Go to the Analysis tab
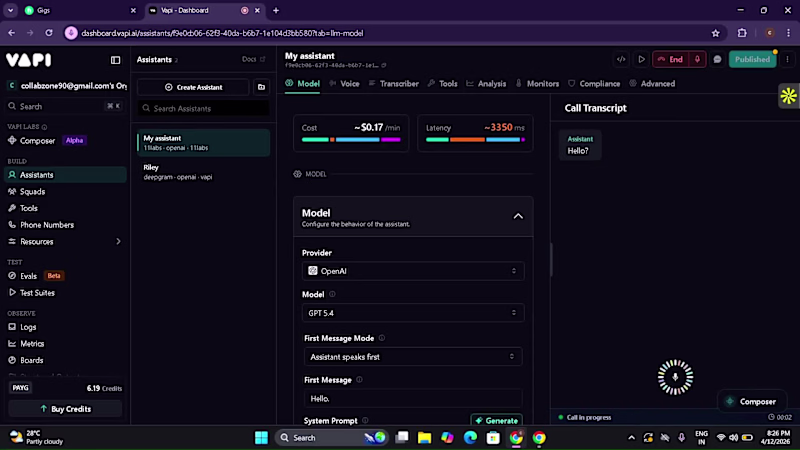This screenshot has width=800, height=450. [486, 83]
